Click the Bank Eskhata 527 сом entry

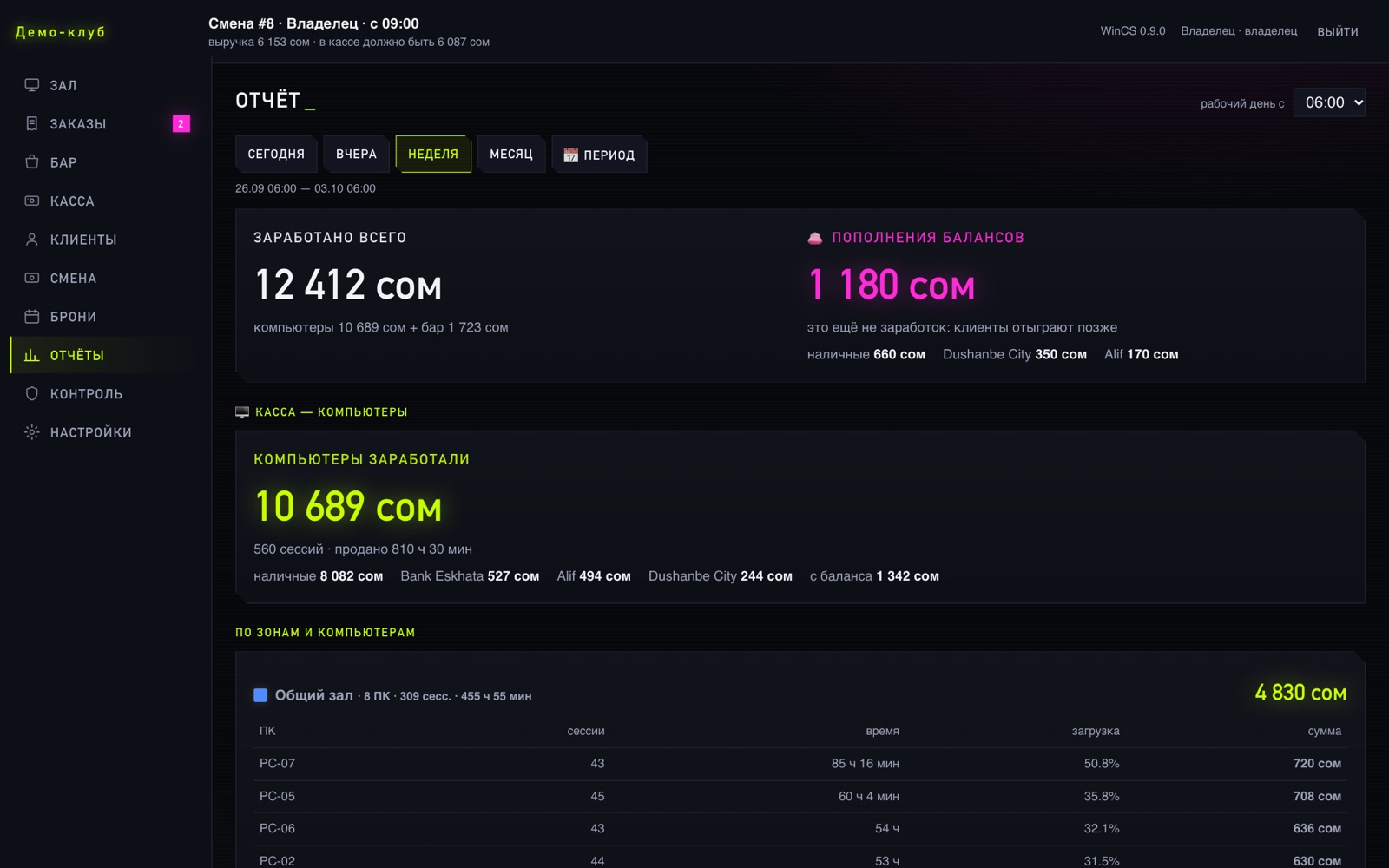pos(470,576)
